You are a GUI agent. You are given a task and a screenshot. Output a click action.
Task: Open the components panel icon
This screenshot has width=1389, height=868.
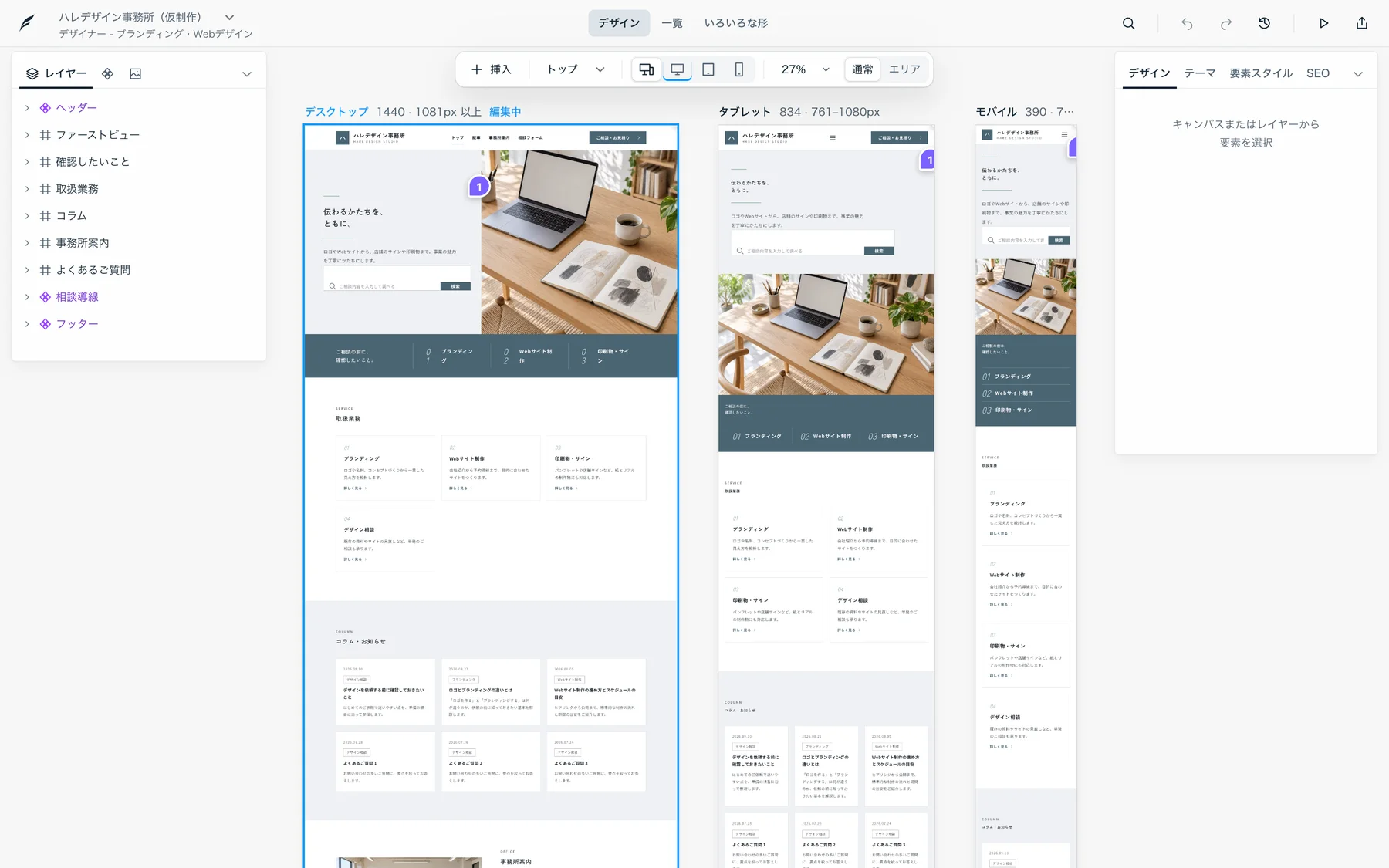click(108, 73)
